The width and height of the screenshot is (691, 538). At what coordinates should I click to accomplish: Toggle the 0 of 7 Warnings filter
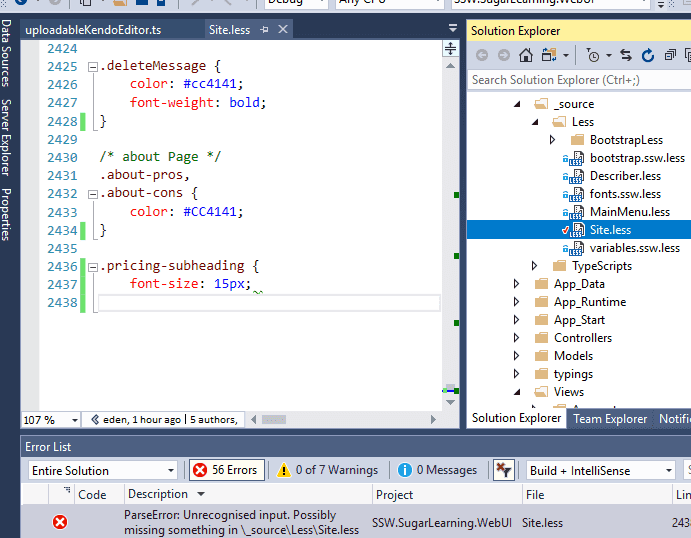pyautogui.click(x=327, y=470)
